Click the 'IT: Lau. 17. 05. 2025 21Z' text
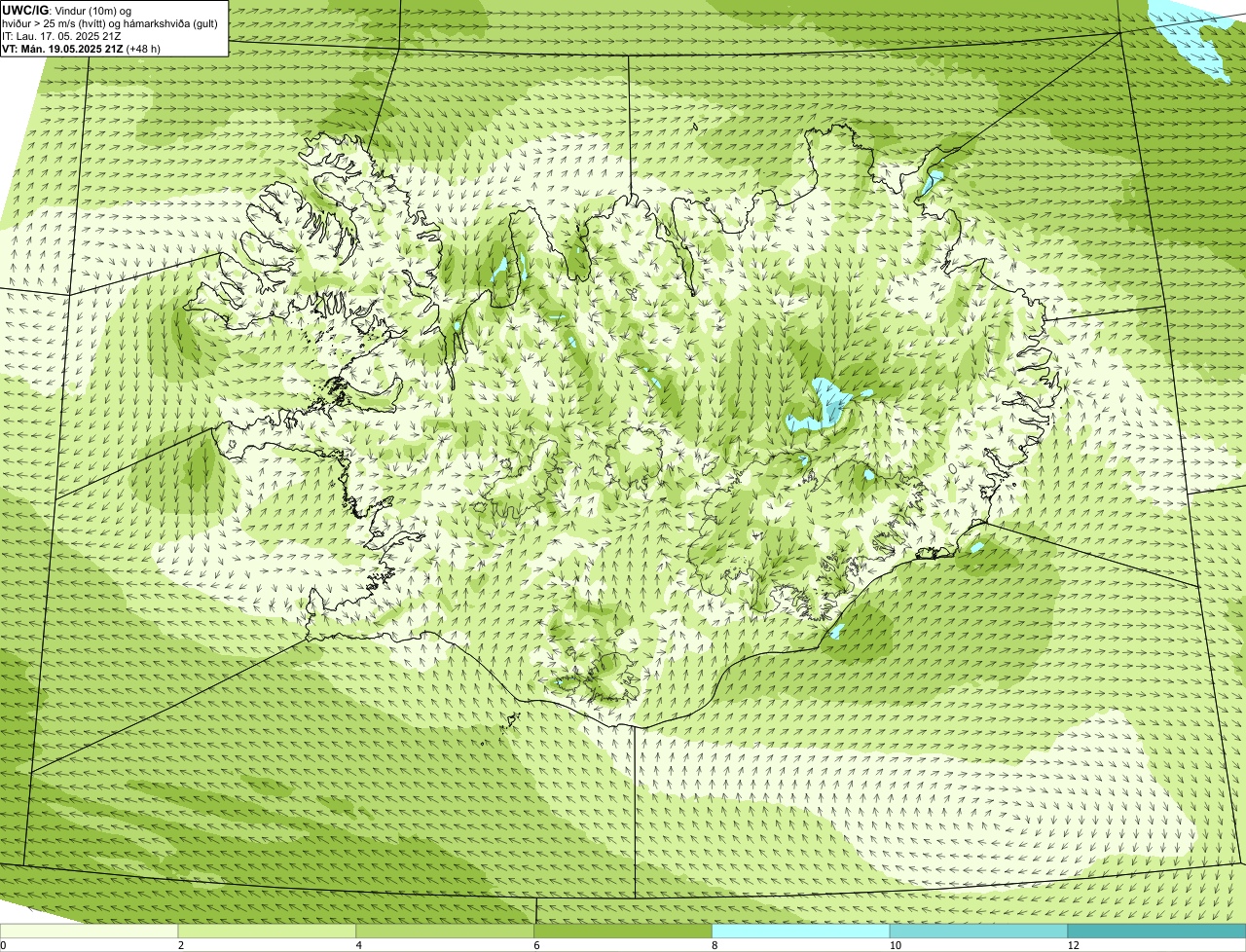 [x=62, y=36]
